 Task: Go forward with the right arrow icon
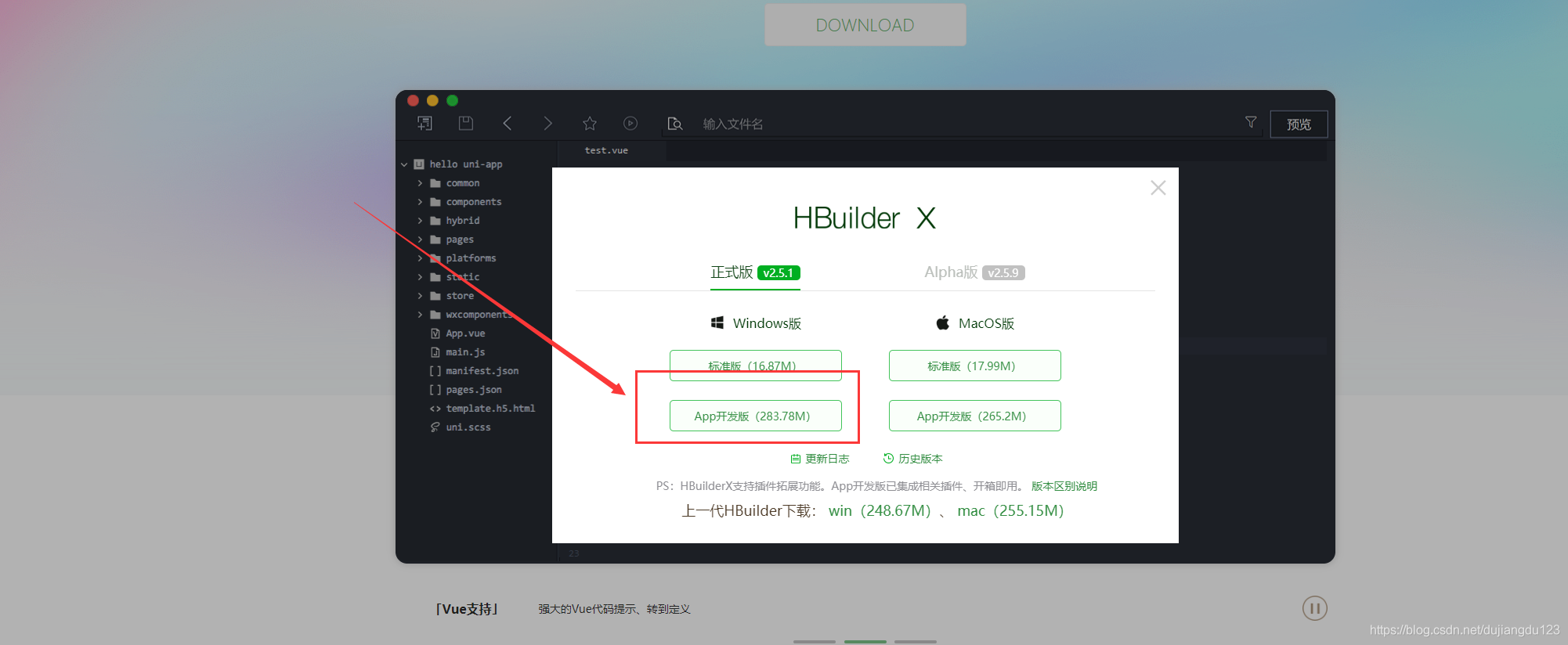[547, 123]
